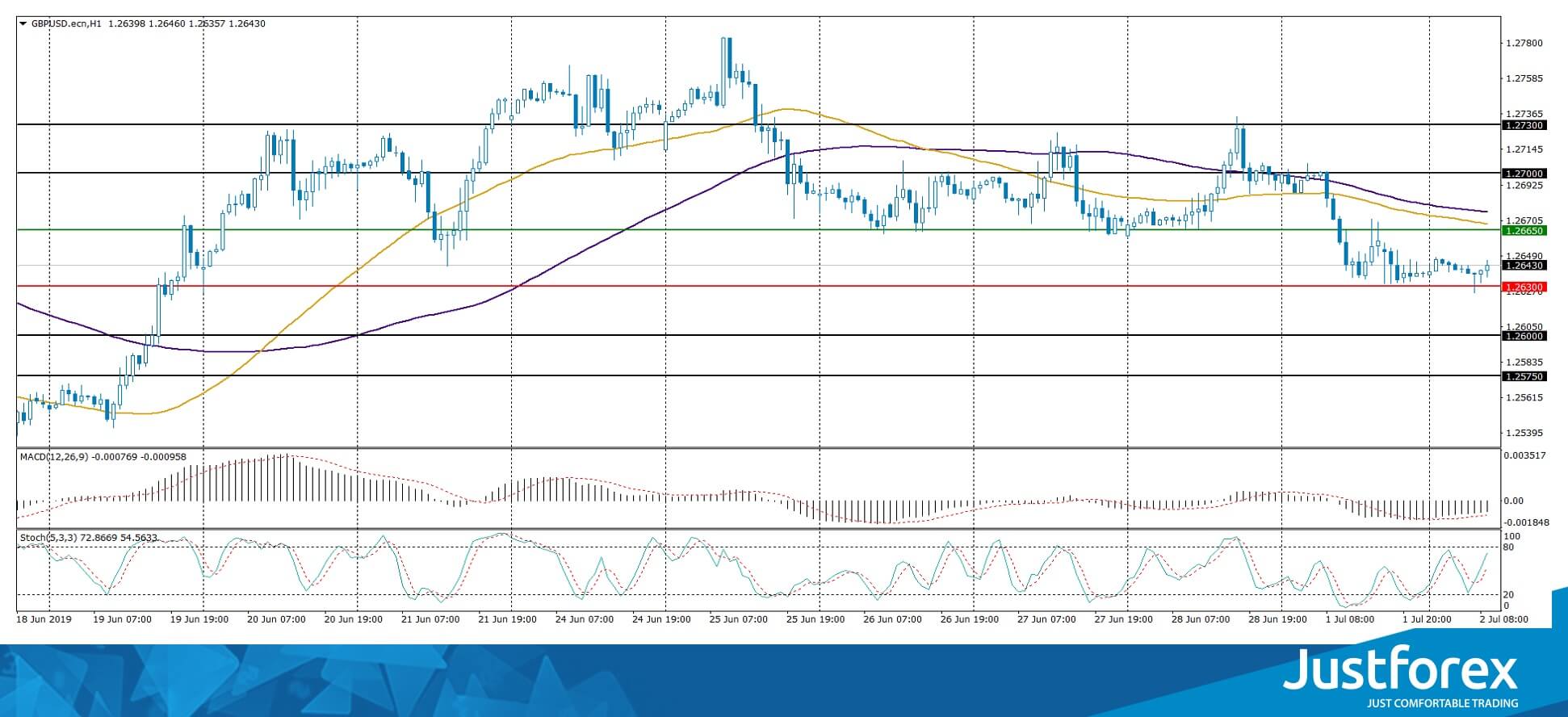Click the GBPUSD.ecn,H1 chart title text
This screenshot has width=1568, height=717.
(x=67, y=23)
